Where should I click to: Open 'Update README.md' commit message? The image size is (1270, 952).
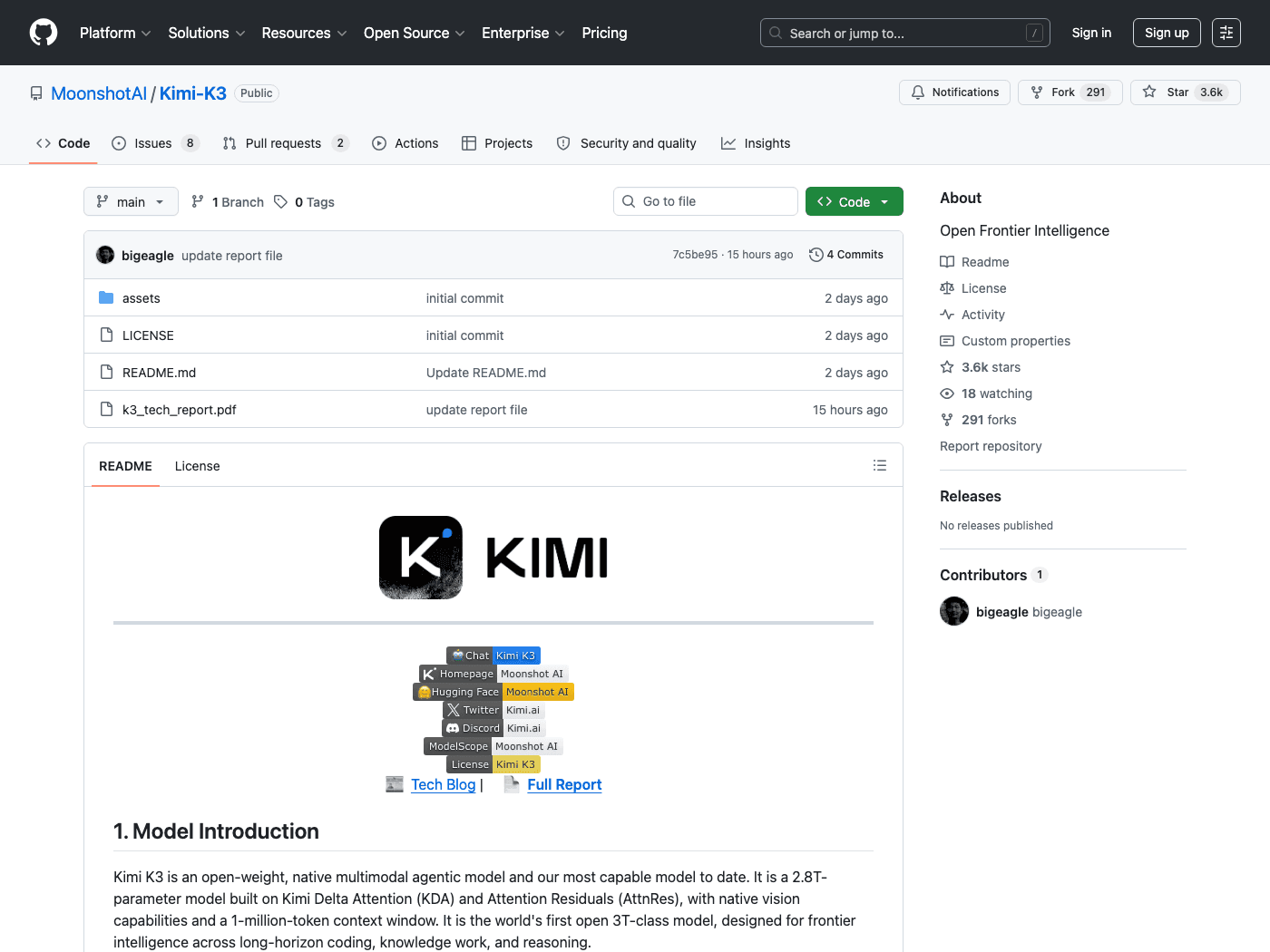pyautogui.click(x=486, y=373)
